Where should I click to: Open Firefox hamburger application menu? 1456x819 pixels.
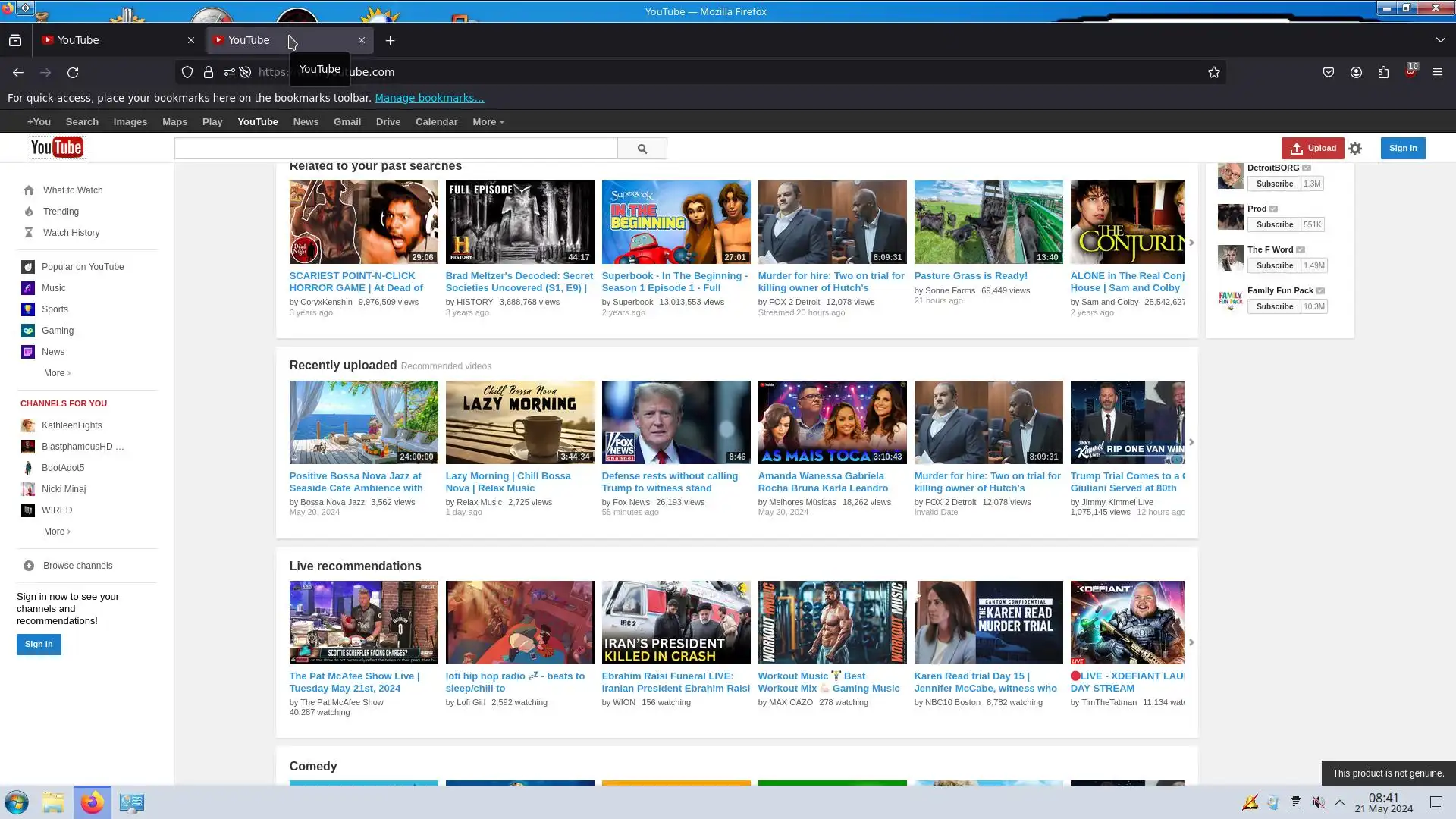click(x=1437, y=72)
